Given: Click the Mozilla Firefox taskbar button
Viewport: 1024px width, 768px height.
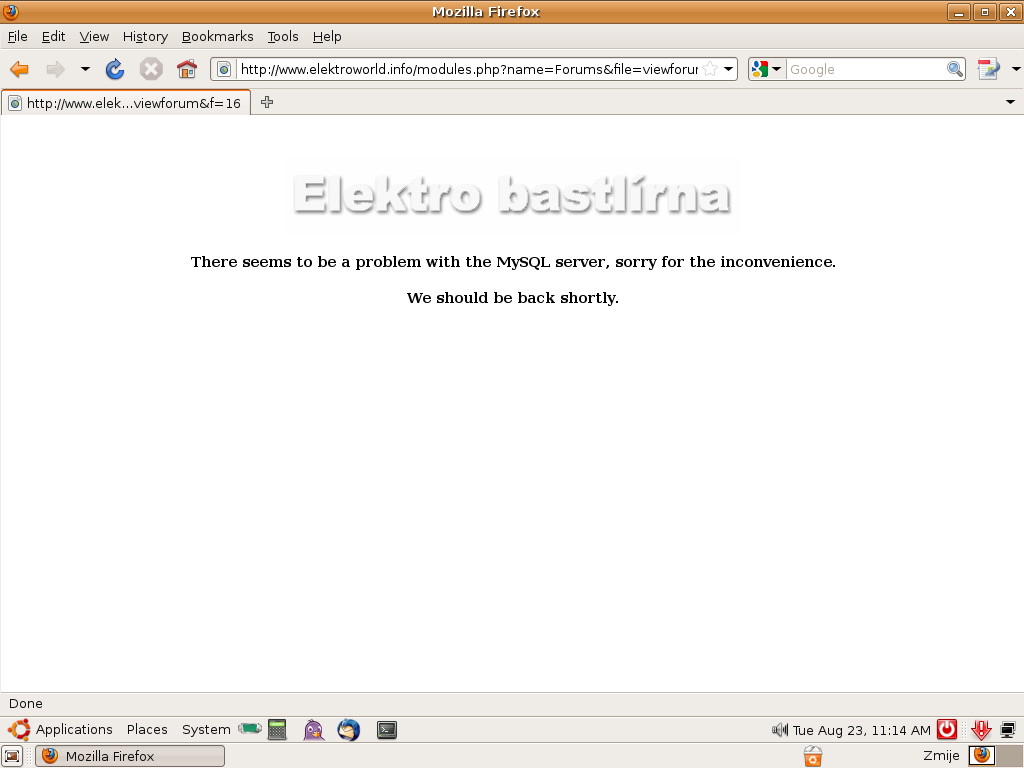Looking at the screenshot, I should [x=130, y=756].
